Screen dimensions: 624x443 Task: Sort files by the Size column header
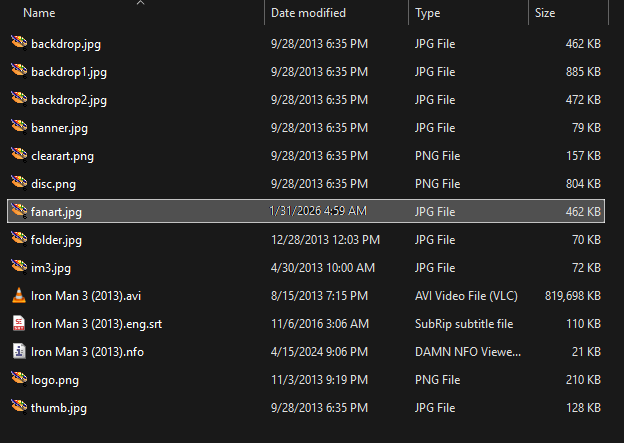coord(545,14)
